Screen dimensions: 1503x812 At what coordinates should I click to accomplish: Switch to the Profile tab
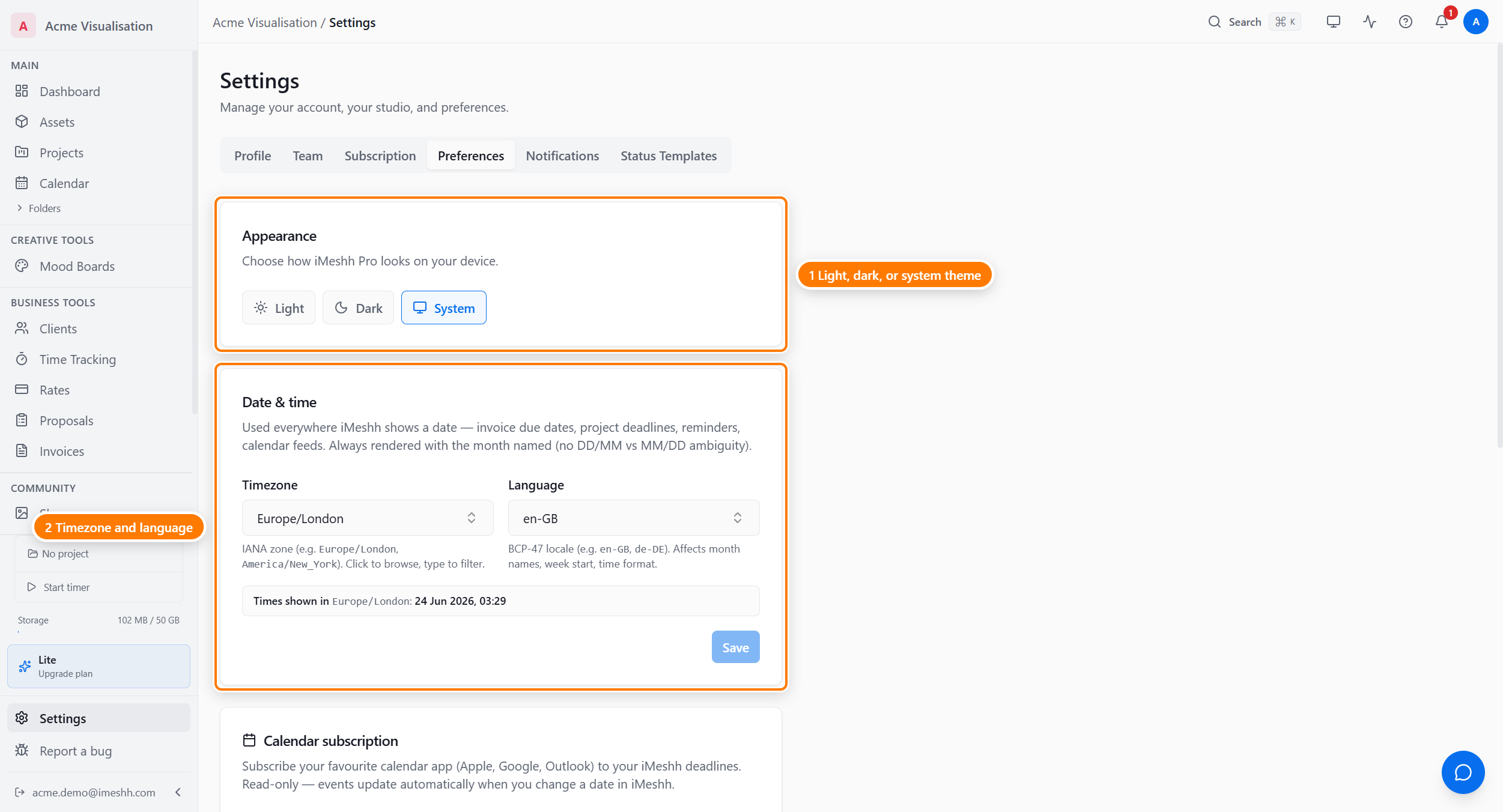tap(252, 156)
